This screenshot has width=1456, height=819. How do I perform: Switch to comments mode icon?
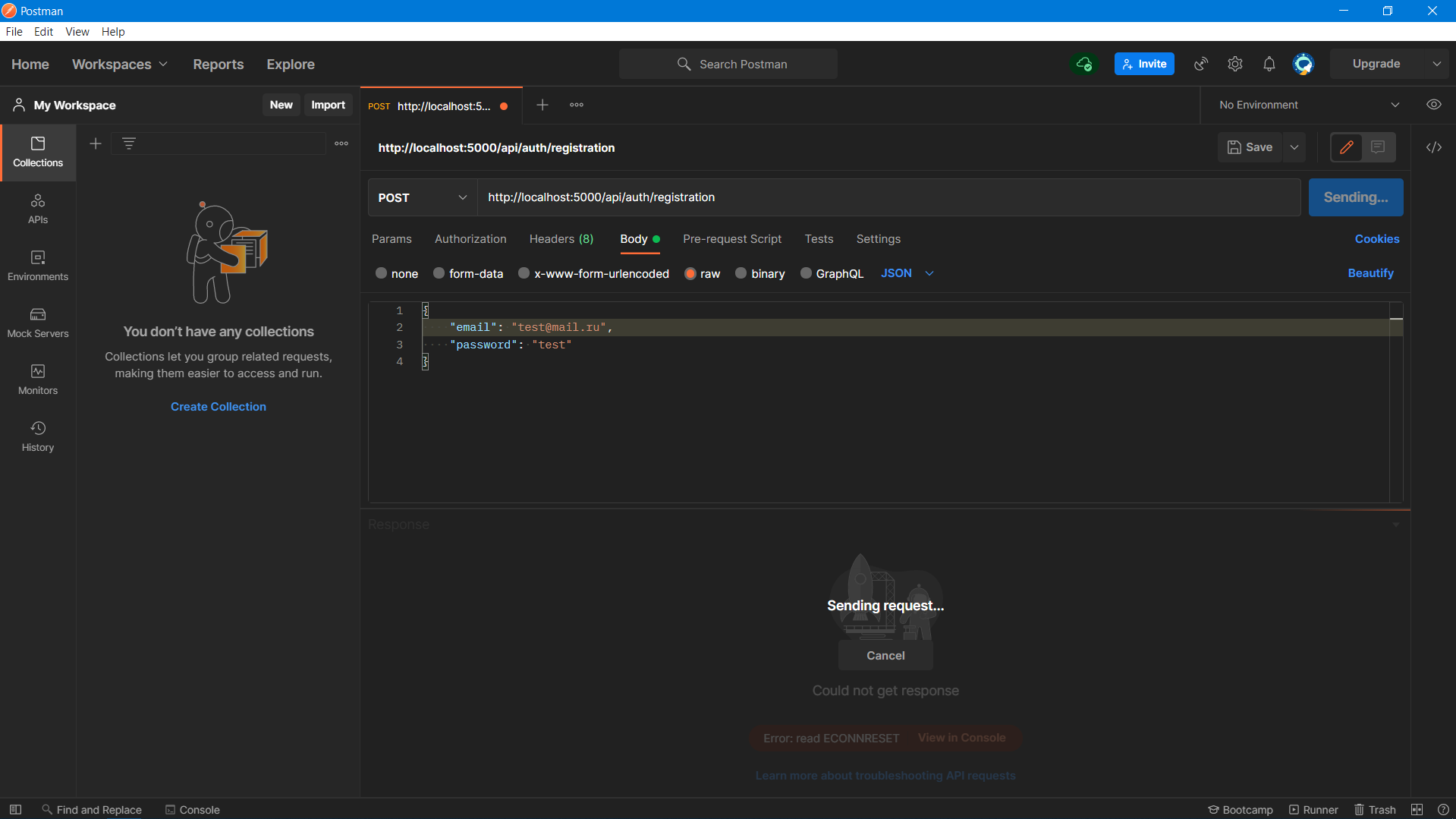coord(1379,147)
